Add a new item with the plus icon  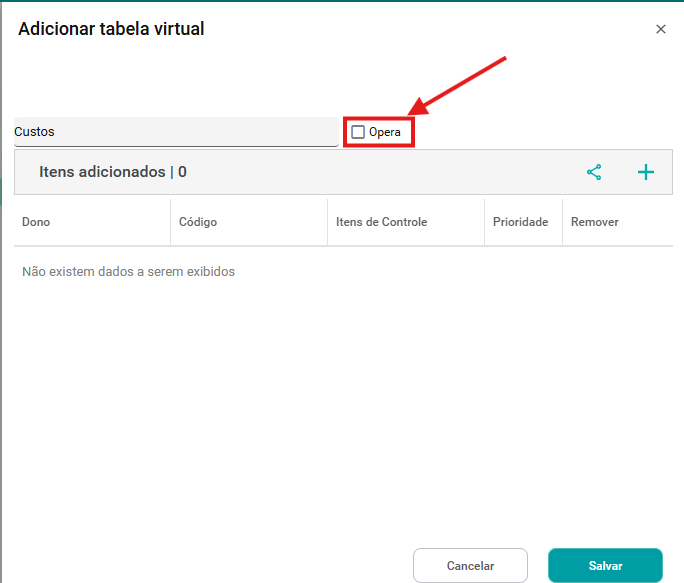(x=646, y=172)
